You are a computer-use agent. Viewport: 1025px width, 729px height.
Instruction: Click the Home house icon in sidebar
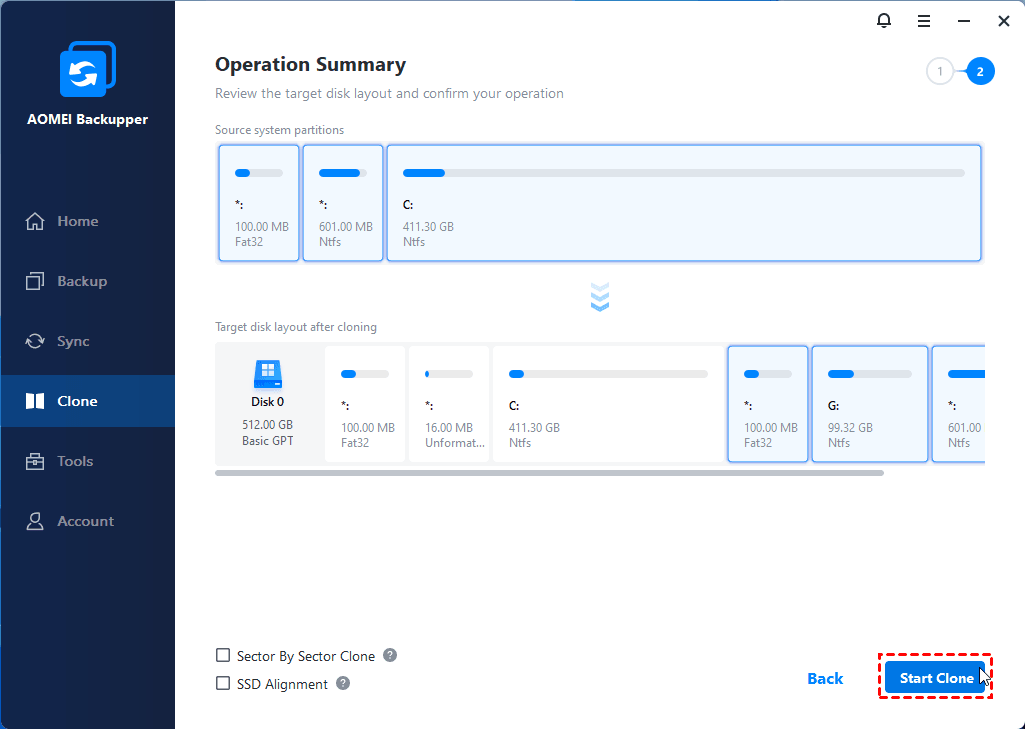(35, 222)
